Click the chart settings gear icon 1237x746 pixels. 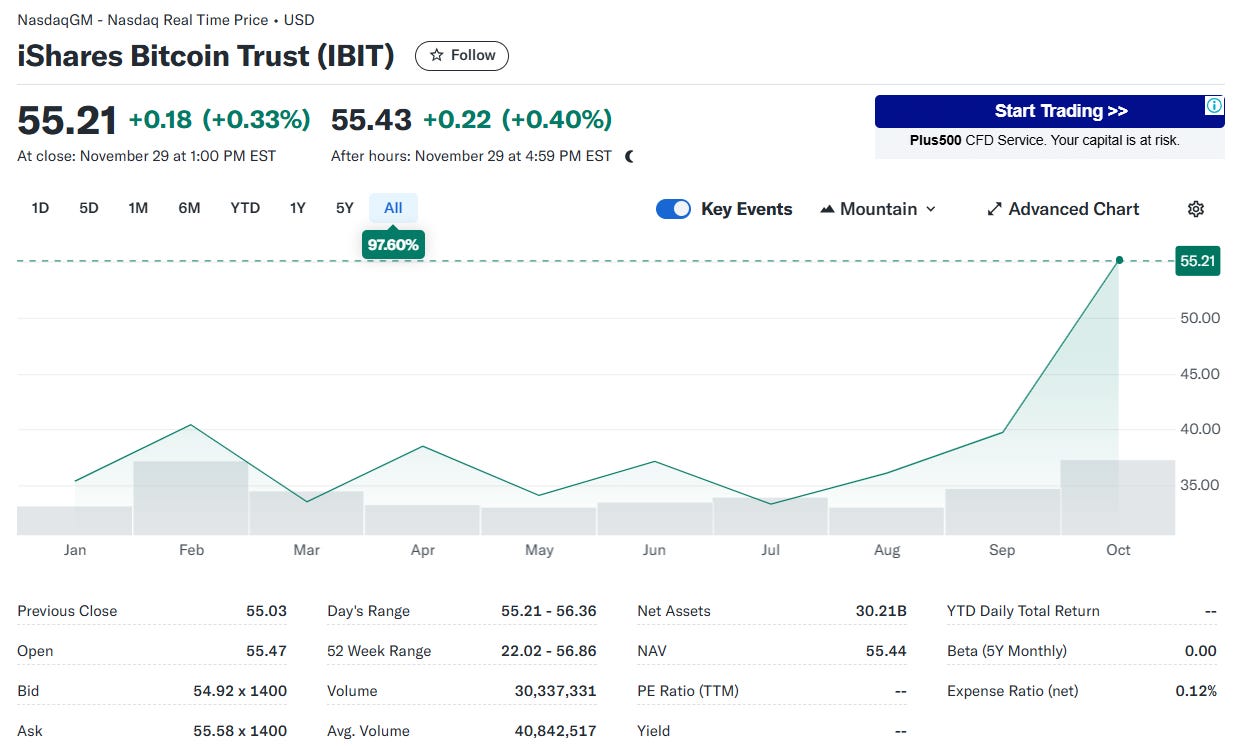(x=1196, y=209)
